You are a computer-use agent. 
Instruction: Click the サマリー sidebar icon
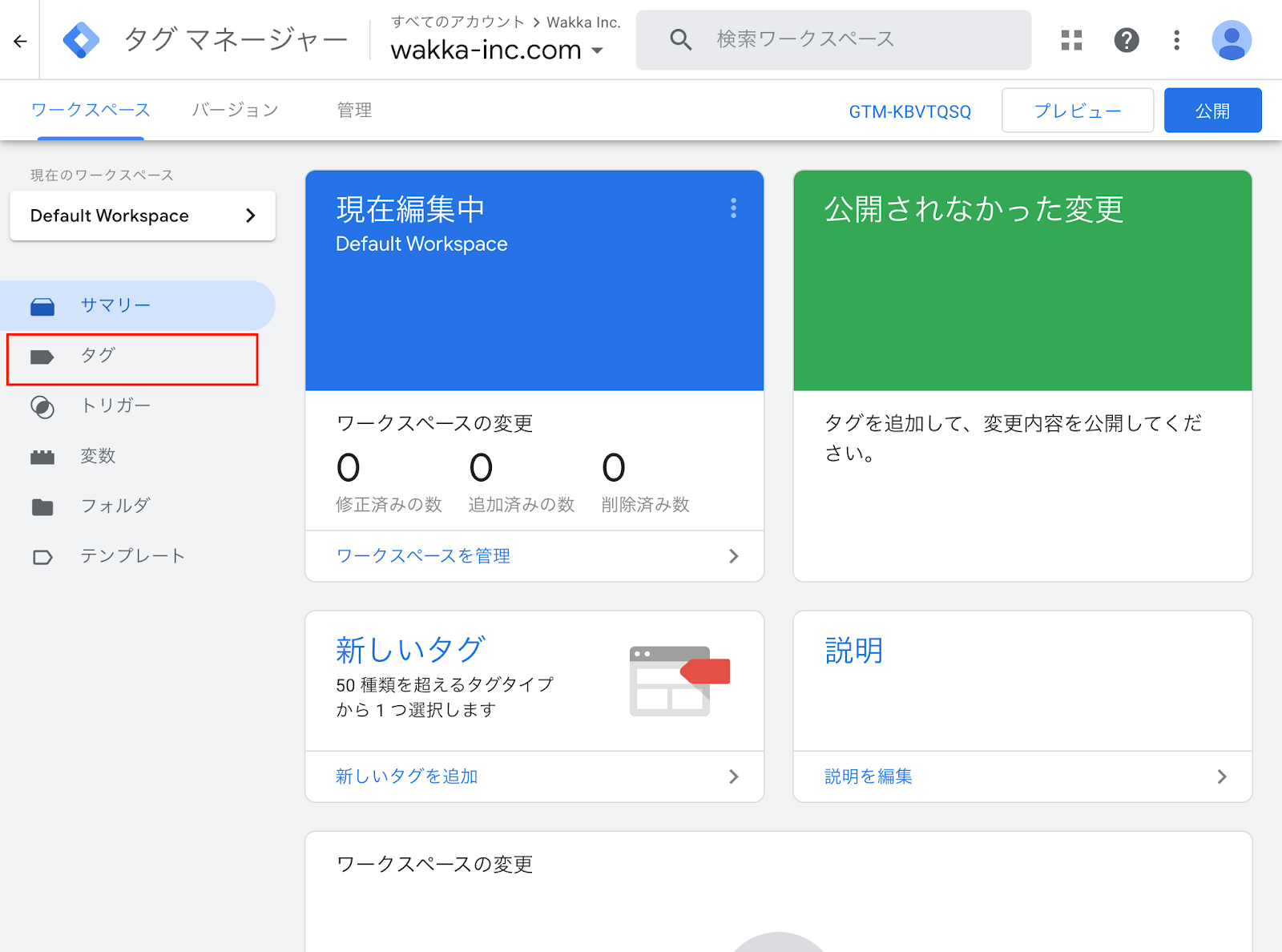pyautogui.click(x=42, y=306)
